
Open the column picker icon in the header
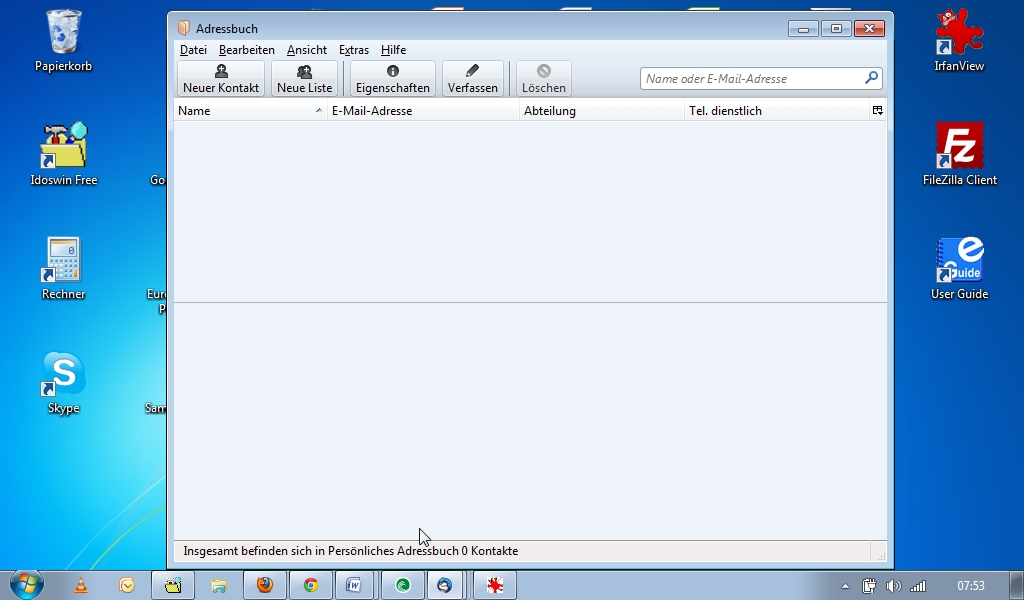(878, 111)
